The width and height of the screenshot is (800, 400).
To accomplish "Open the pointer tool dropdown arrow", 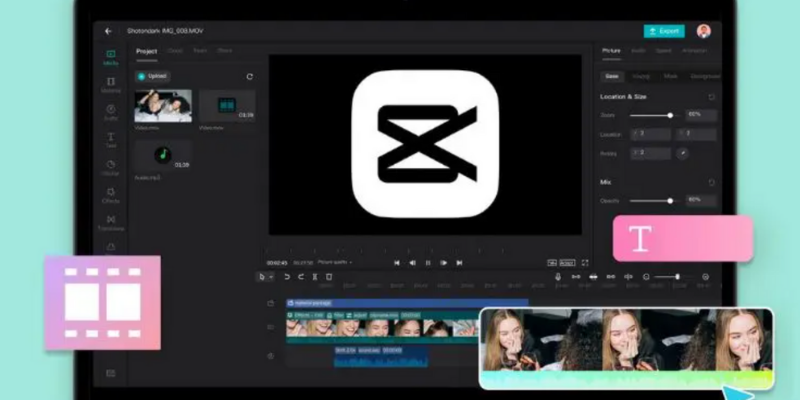I will (271, 277).
